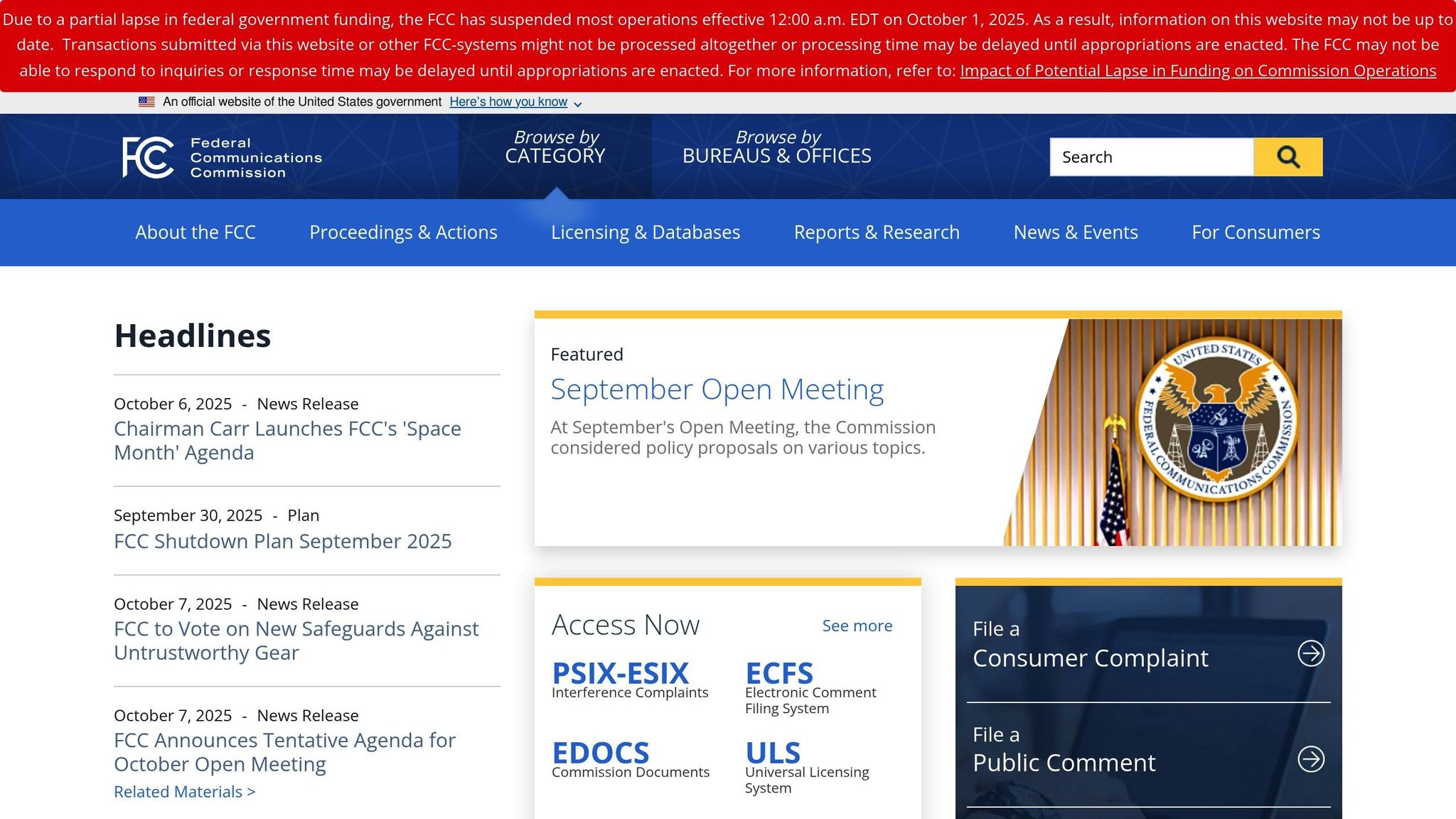Open the About the FCC menu
This screenshot has width=1456, height=819.
pos(196,232)
